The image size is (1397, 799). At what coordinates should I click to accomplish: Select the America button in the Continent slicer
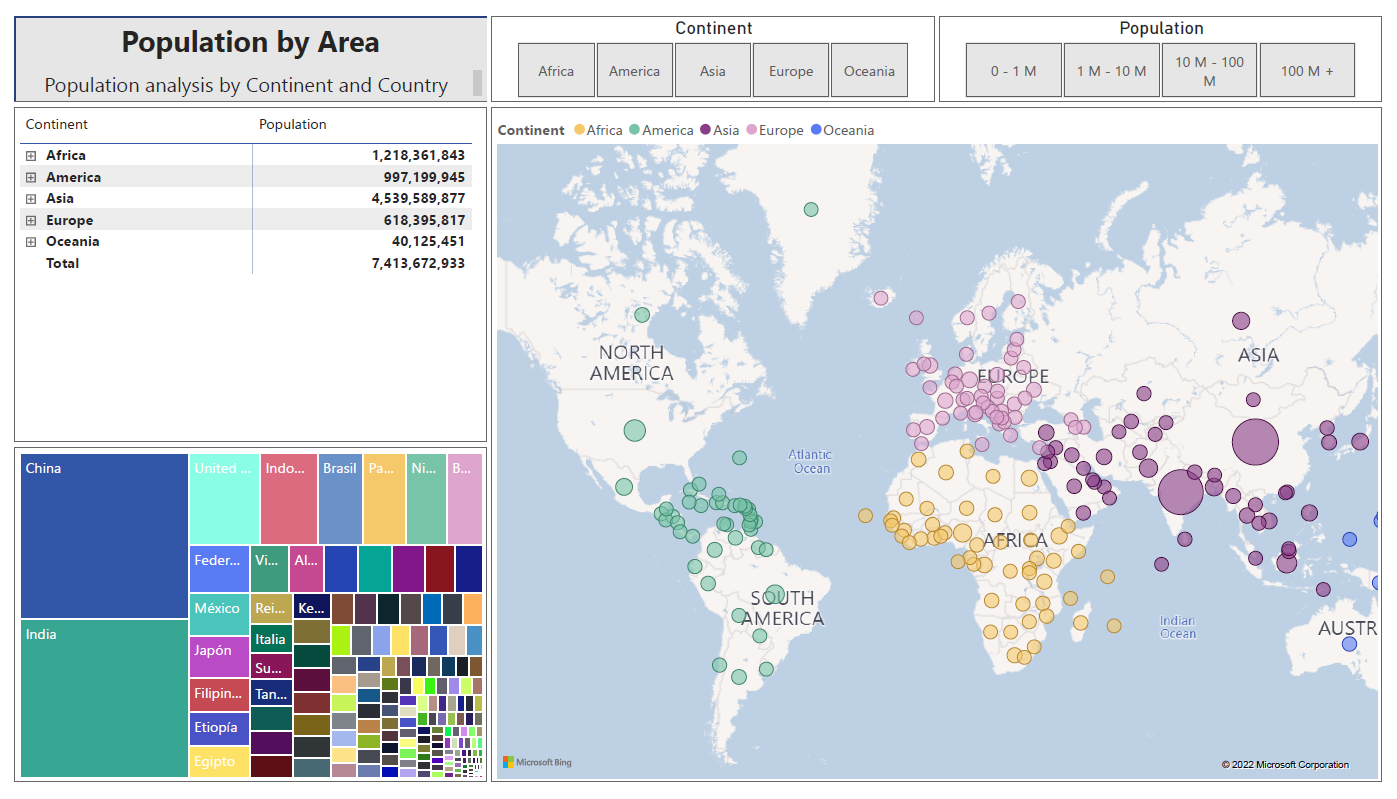[635, 70]
